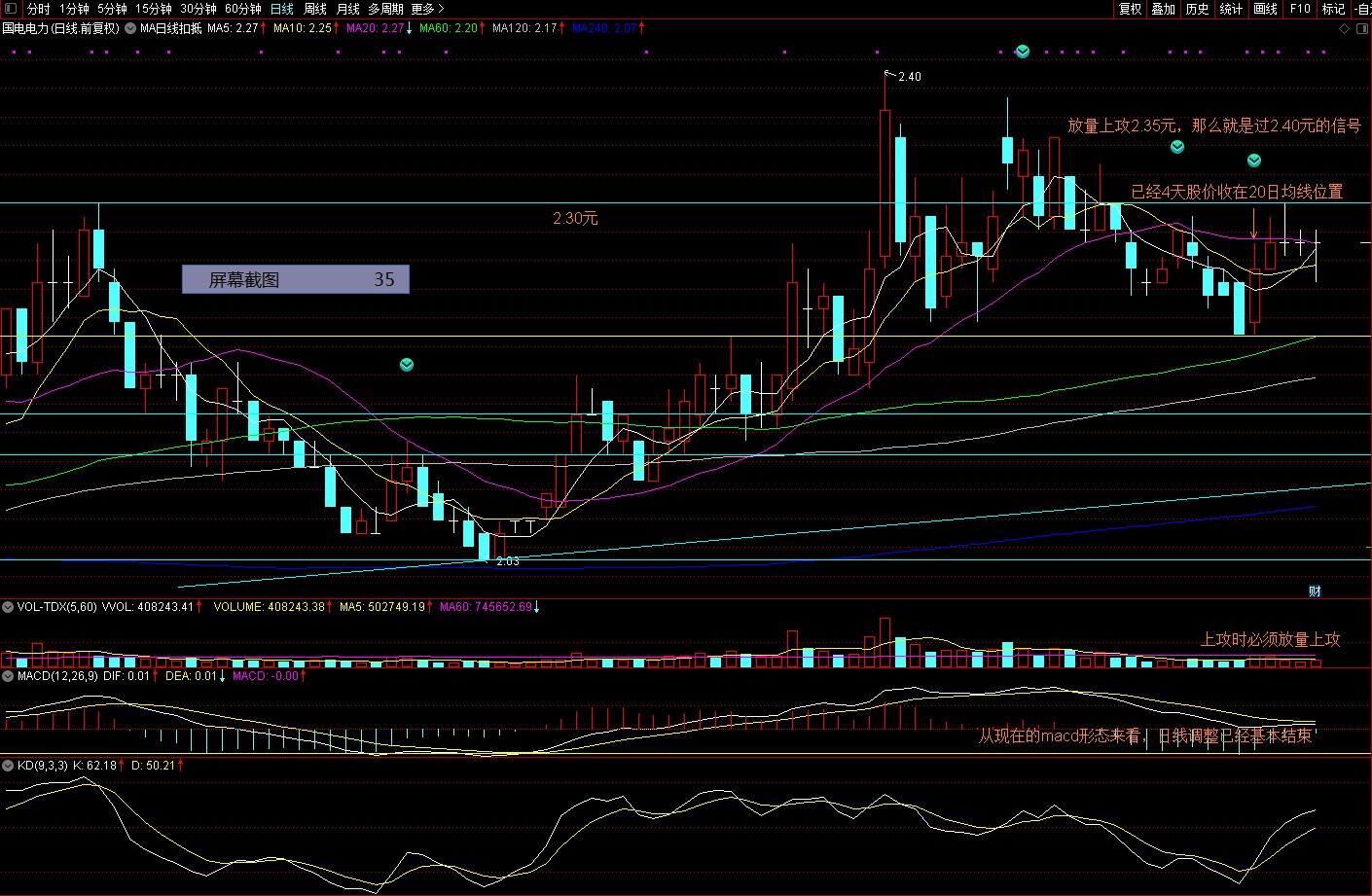This screenshot has width=1372, height=896.
Task: Open the 画线 drawing tool
Action: click(1266, 9)
